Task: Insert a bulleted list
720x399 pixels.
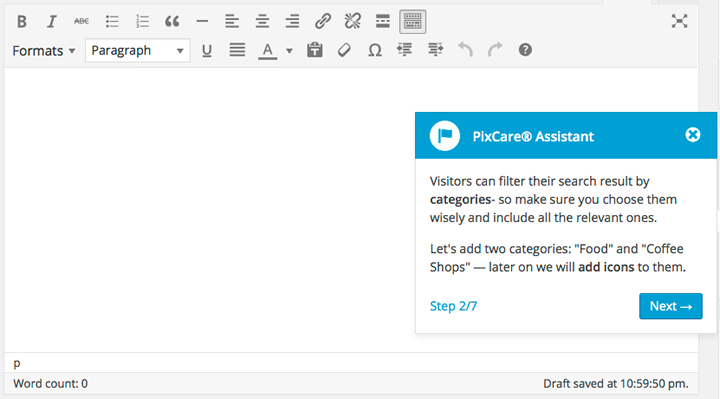Action: [112, 21]
